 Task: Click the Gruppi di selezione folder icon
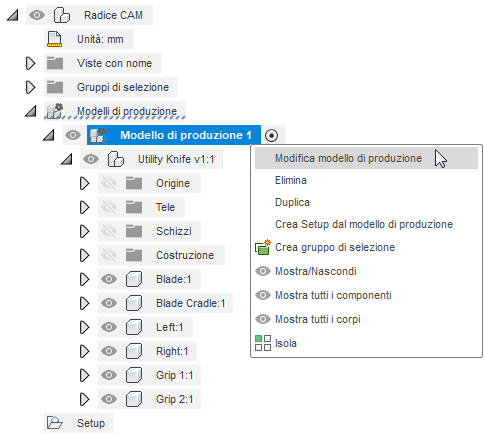(x=55, y=87)
